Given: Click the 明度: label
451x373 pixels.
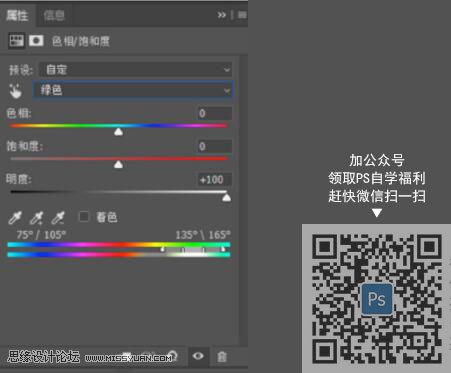Looking at the screenshot, I should pyautogui.click(x=19, y=179).
